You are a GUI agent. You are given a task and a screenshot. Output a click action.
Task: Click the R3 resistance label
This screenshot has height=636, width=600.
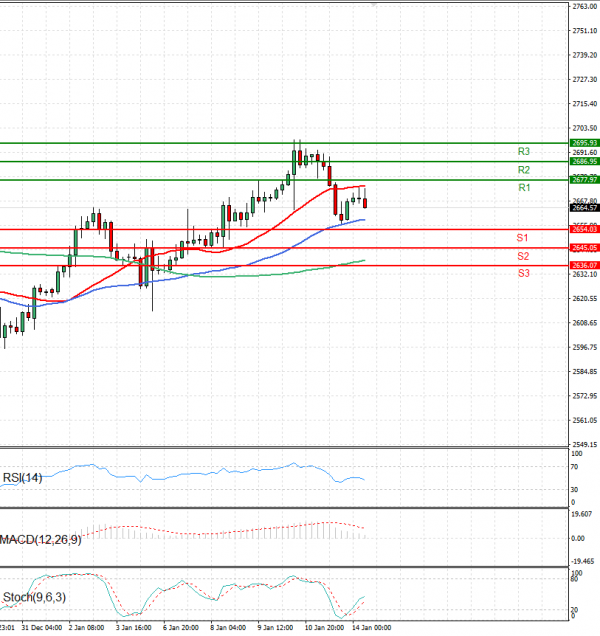[523, 152]
